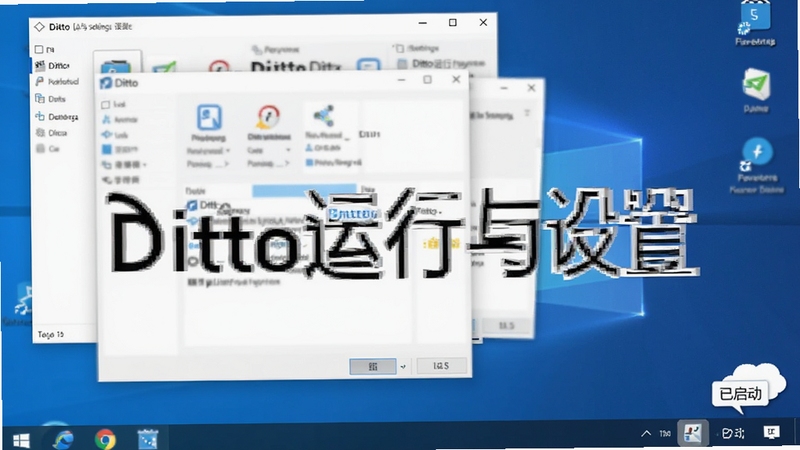The image size is (800, 450).
Task: Select the solid blue square sidebar row
Action: coord(119,149)
